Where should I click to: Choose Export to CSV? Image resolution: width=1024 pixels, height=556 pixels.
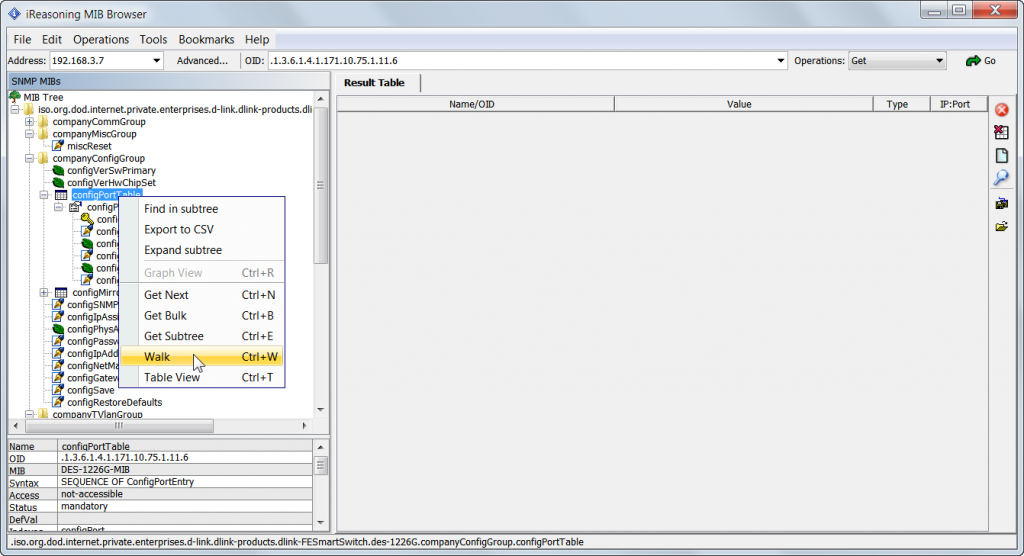[202, 229]
